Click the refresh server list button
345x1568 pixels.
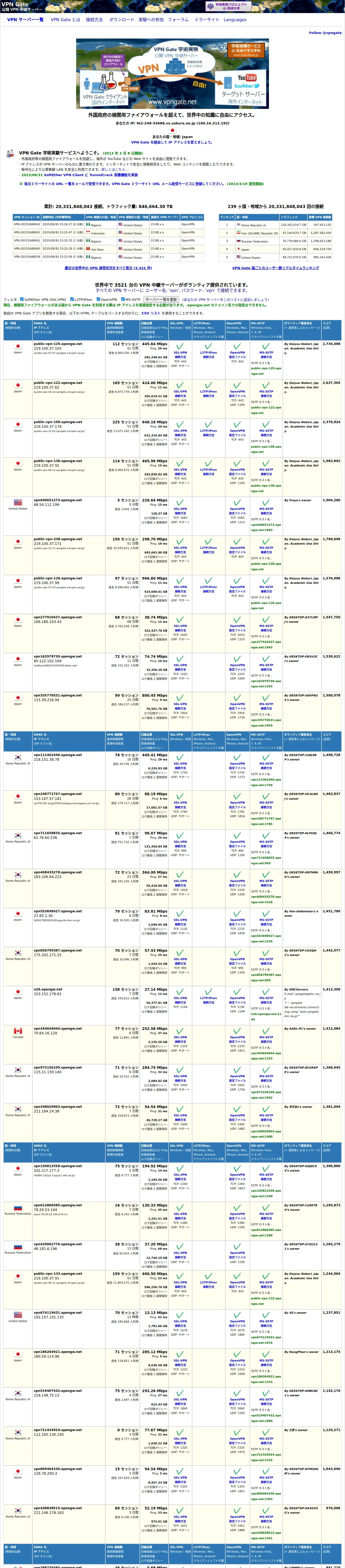coord(162,299)
